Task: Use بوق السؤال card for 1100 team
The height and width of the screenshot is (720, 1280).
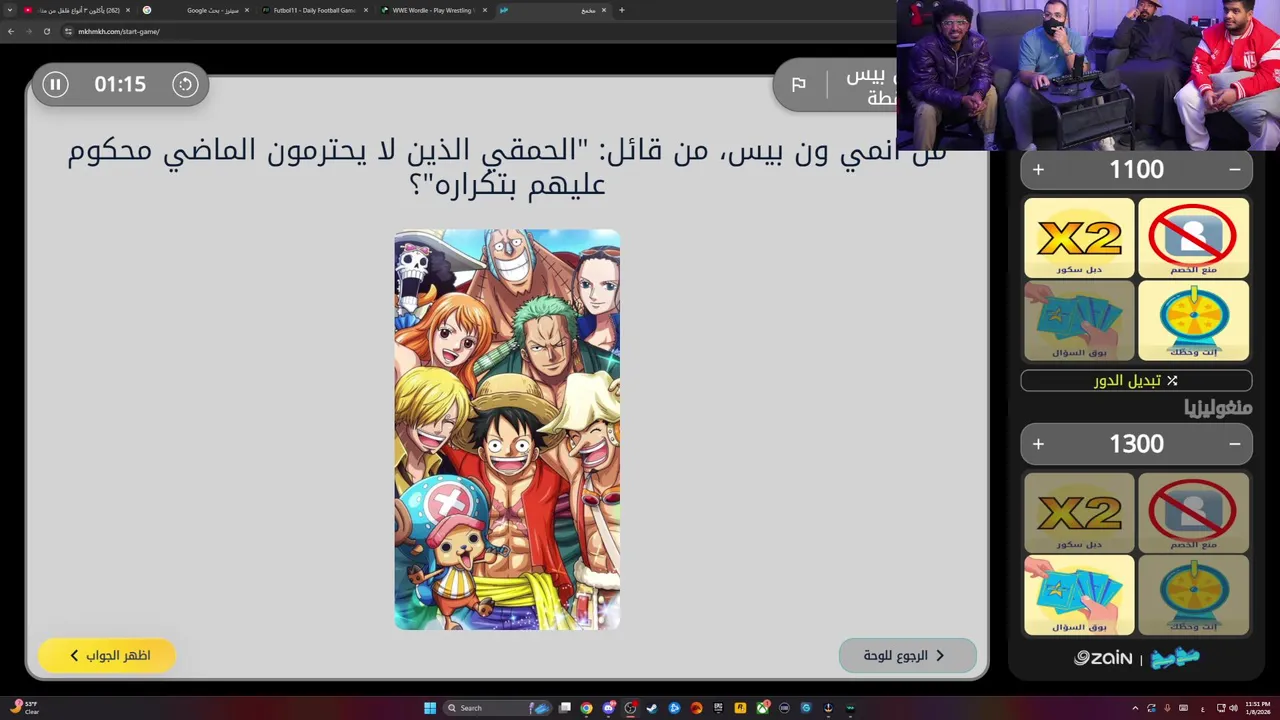Action: pos(1079,320)
